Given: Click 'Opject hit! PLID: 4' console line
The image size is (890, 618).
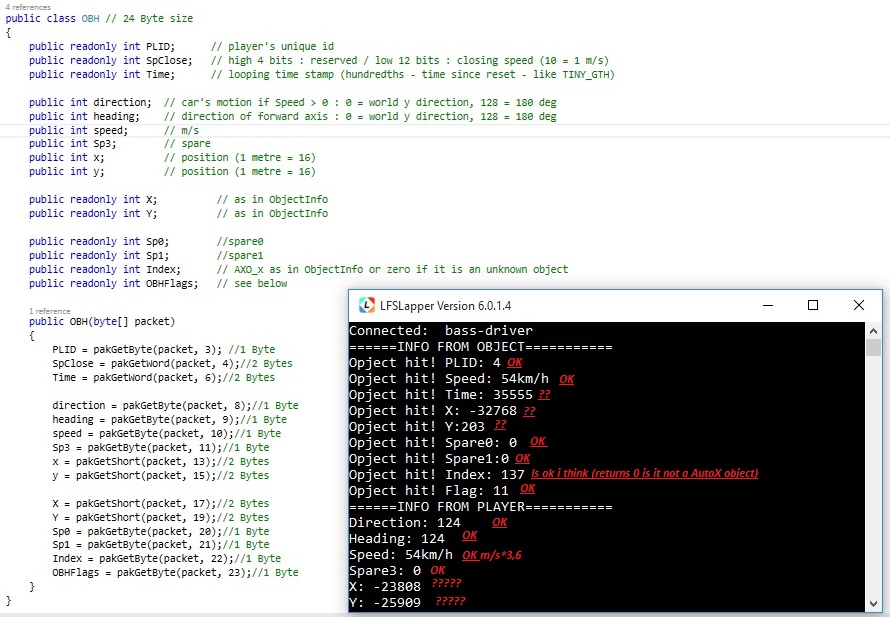Looking at the screenshot, I should coord(425,363).
